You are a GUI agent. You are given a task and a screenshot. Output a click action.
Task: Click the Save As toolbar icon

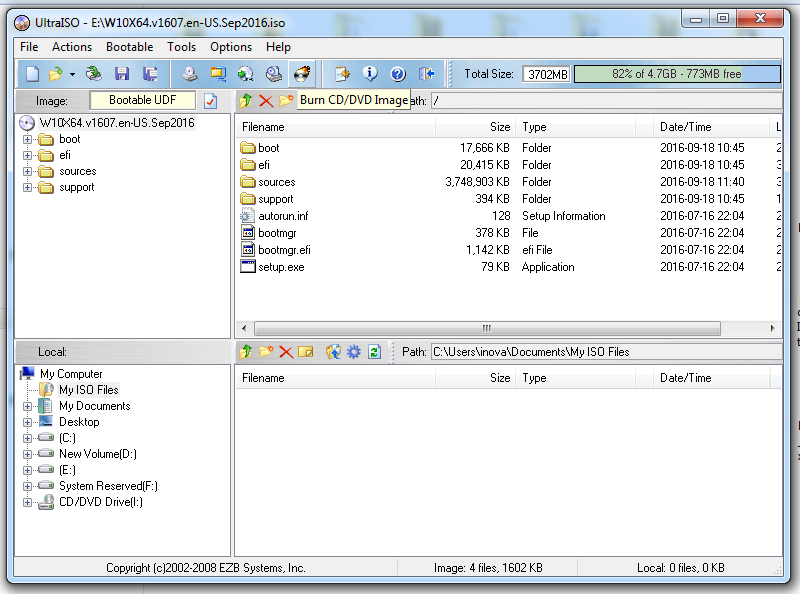[x=150, y=74]
